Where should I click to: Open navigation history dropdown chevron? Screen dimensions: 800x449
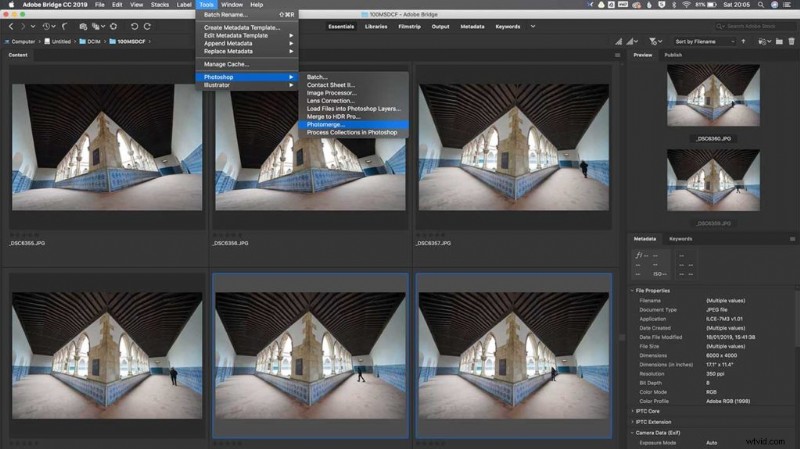tap(33, 27)
